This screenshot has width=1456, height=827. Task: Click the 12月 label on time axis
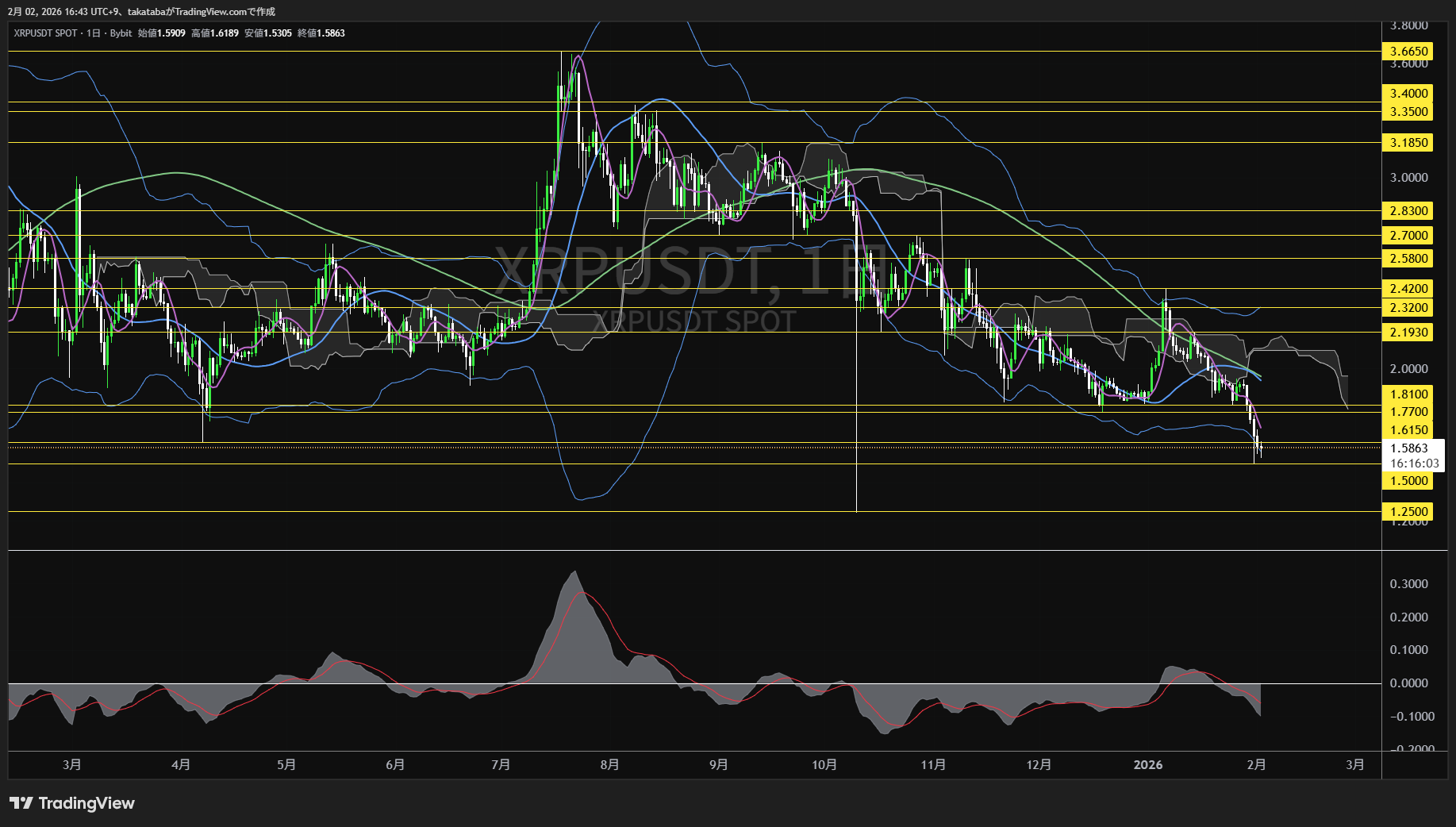[1039, 765]
